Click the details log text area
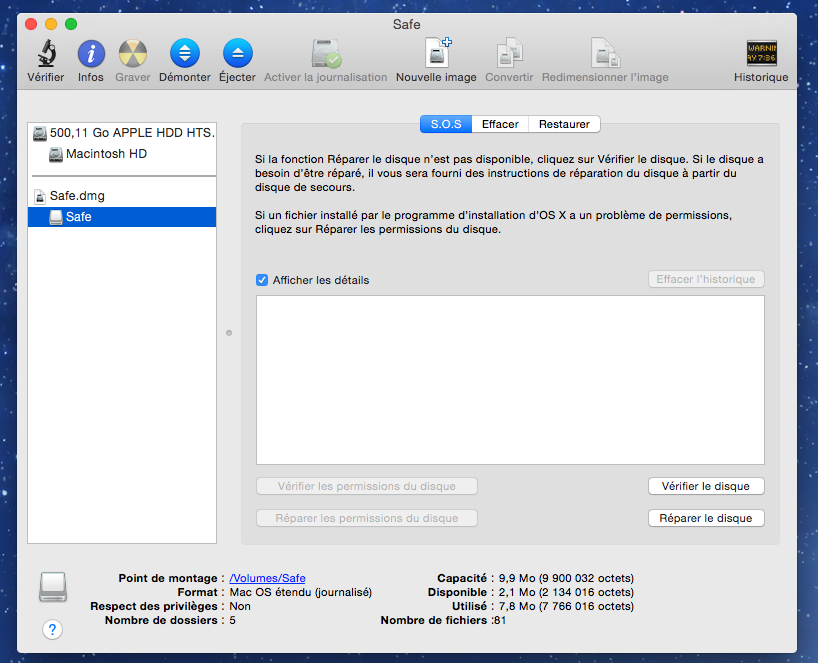The width and height of the screenshot is (818, 663). (x=510, y=380)
